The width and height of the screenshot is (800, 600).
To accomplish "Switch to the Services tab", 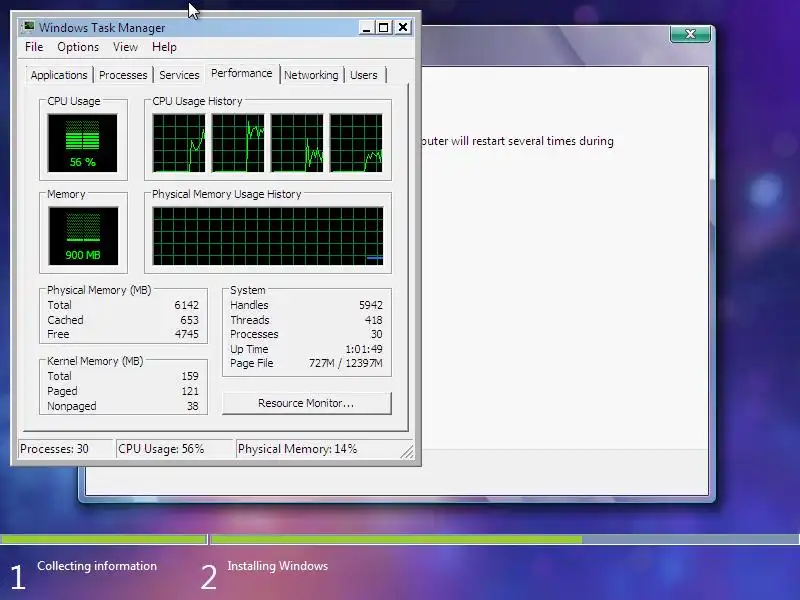I will (179, 75).
